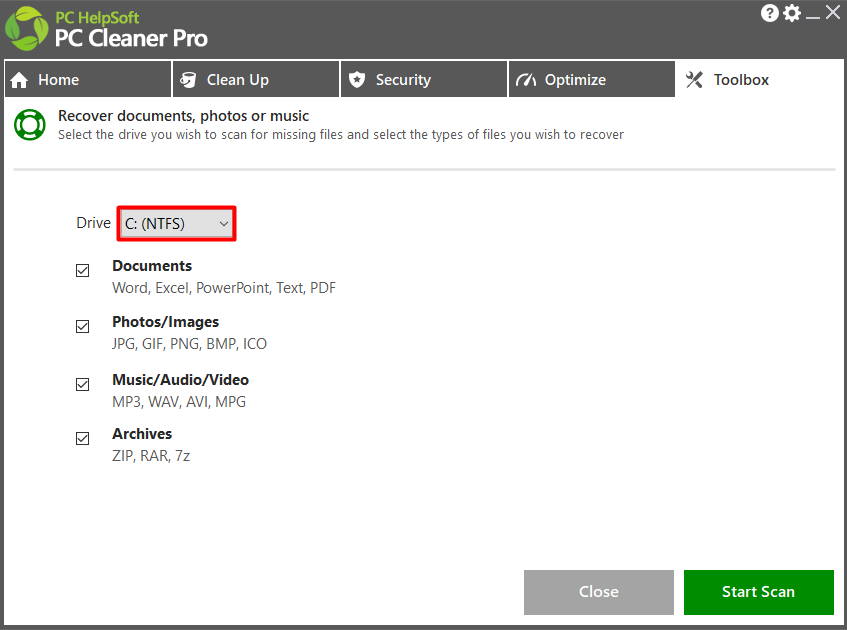
Task: Click the PC HelpSoft brand text
Action: [x=97, y=18]
